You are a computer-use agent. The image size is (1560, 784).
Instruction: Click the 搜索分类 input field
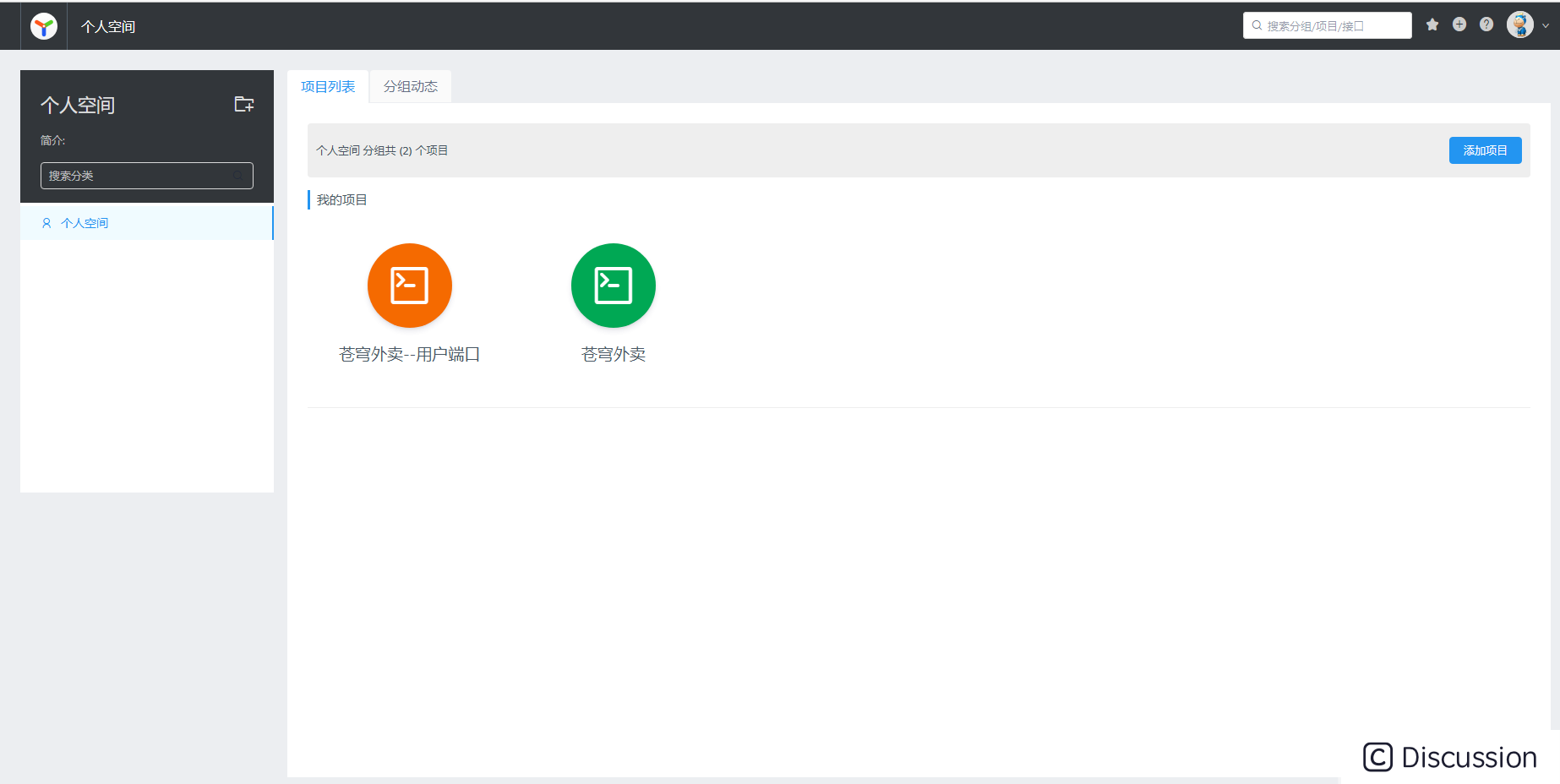click(135, 176)
